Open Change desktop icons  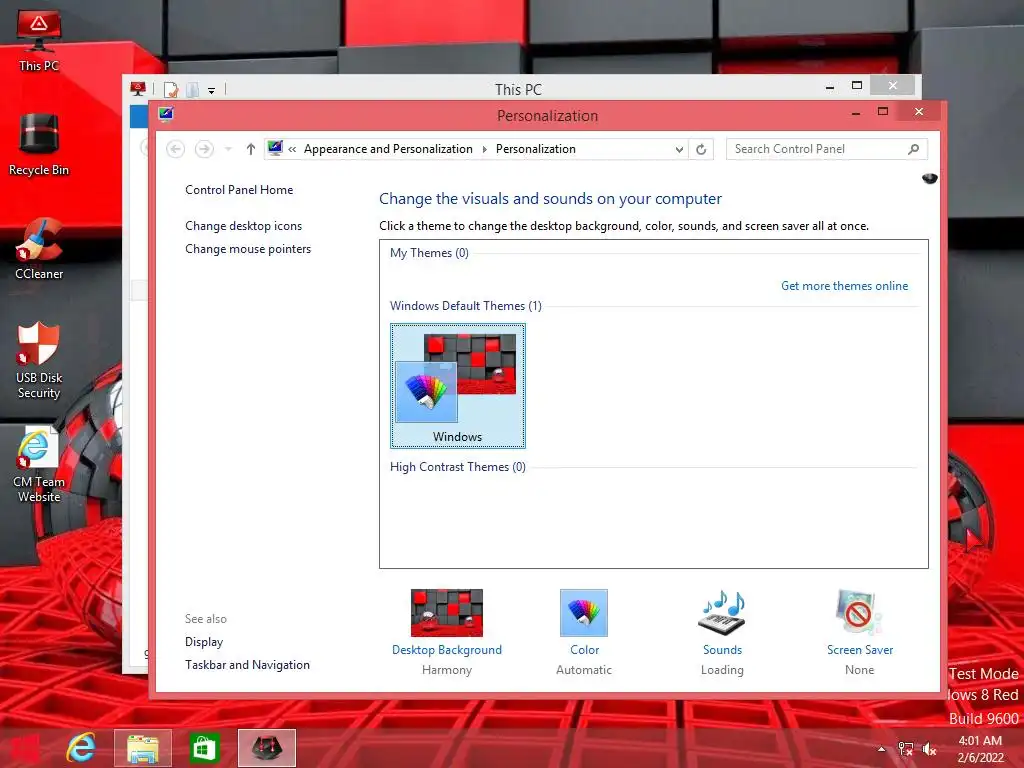pos(244,225)
